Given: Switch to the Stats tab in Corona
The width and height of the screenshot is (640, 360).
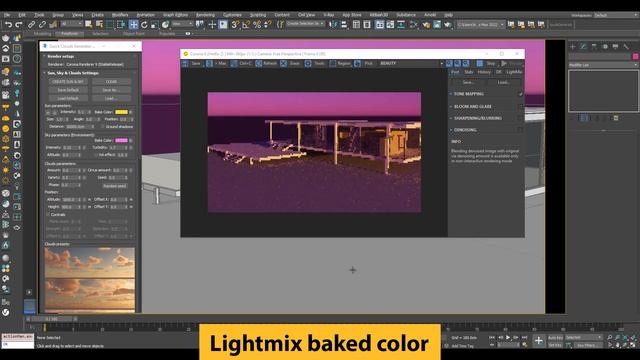Looking at the screenshot, I should 469,72.
